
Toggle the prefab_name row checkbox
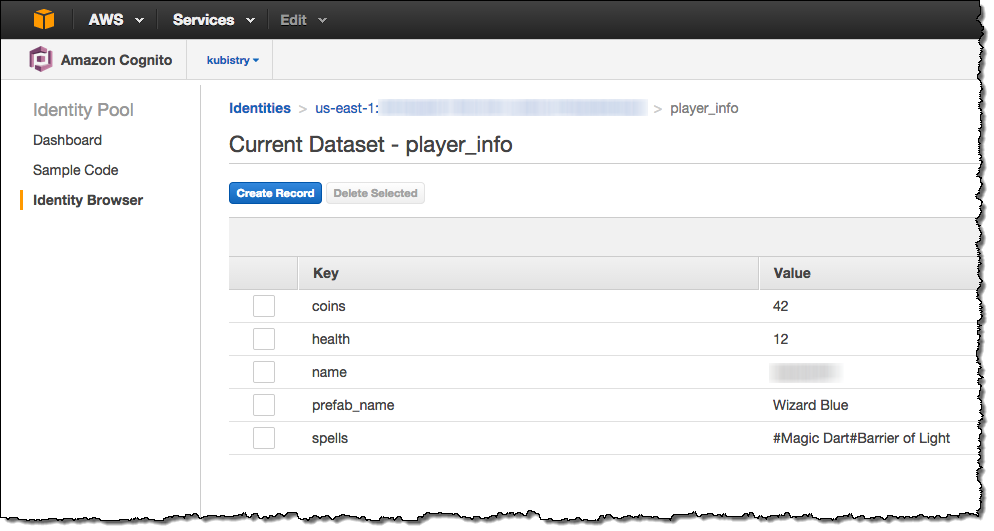264,405
